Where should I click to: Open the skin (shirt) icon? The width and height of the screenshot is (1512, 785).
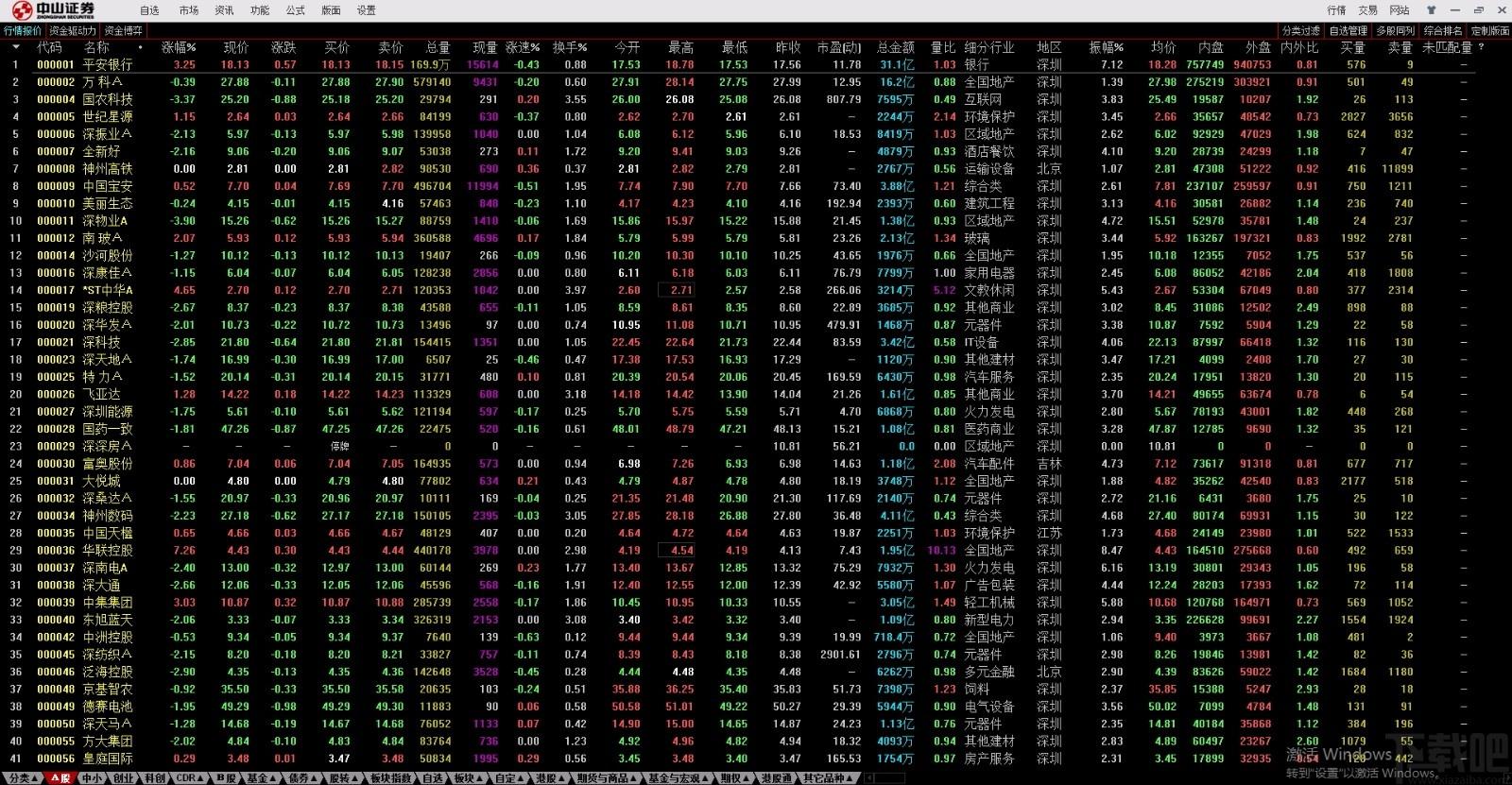[x=1430, y=10]
